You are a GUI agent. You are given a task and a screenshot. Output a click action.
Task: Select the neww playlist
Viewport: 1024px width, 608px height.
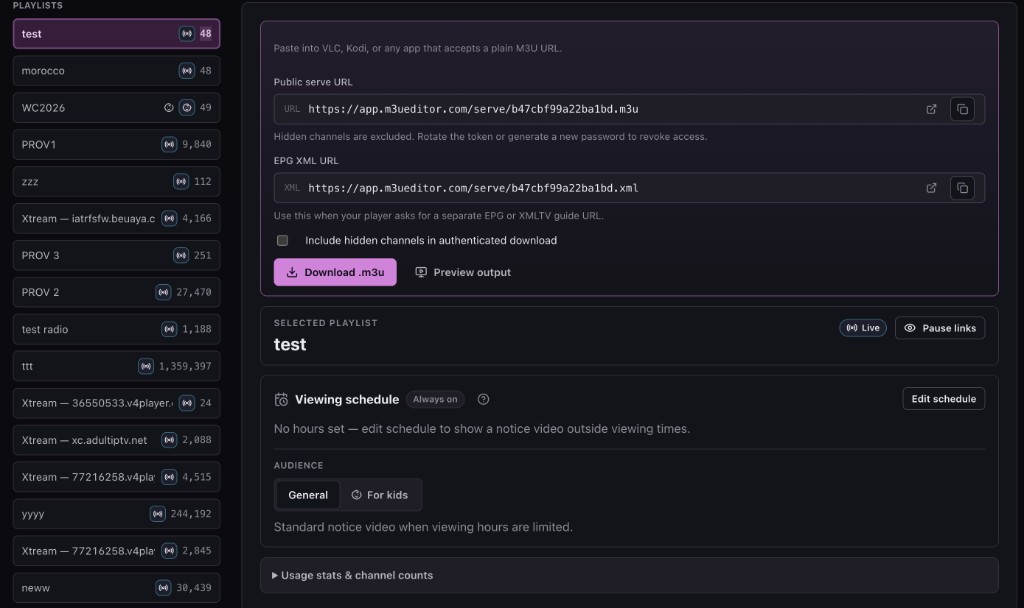click(x=116, y=588)
